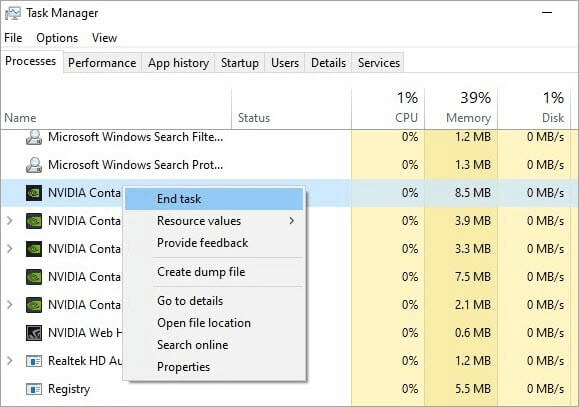Image resolution: width=579 pixels, height=407 pixels.
Task: Switch to the Services tab
Action: (378, 63)
